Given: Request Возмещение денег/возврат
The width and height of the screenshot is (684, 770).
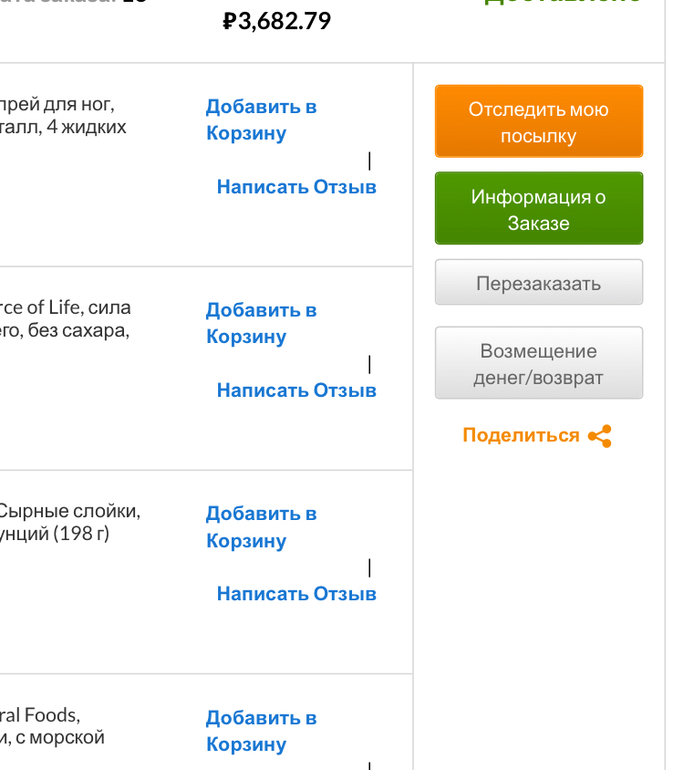Looking at the screenshot, I should (x=538, y=364).
